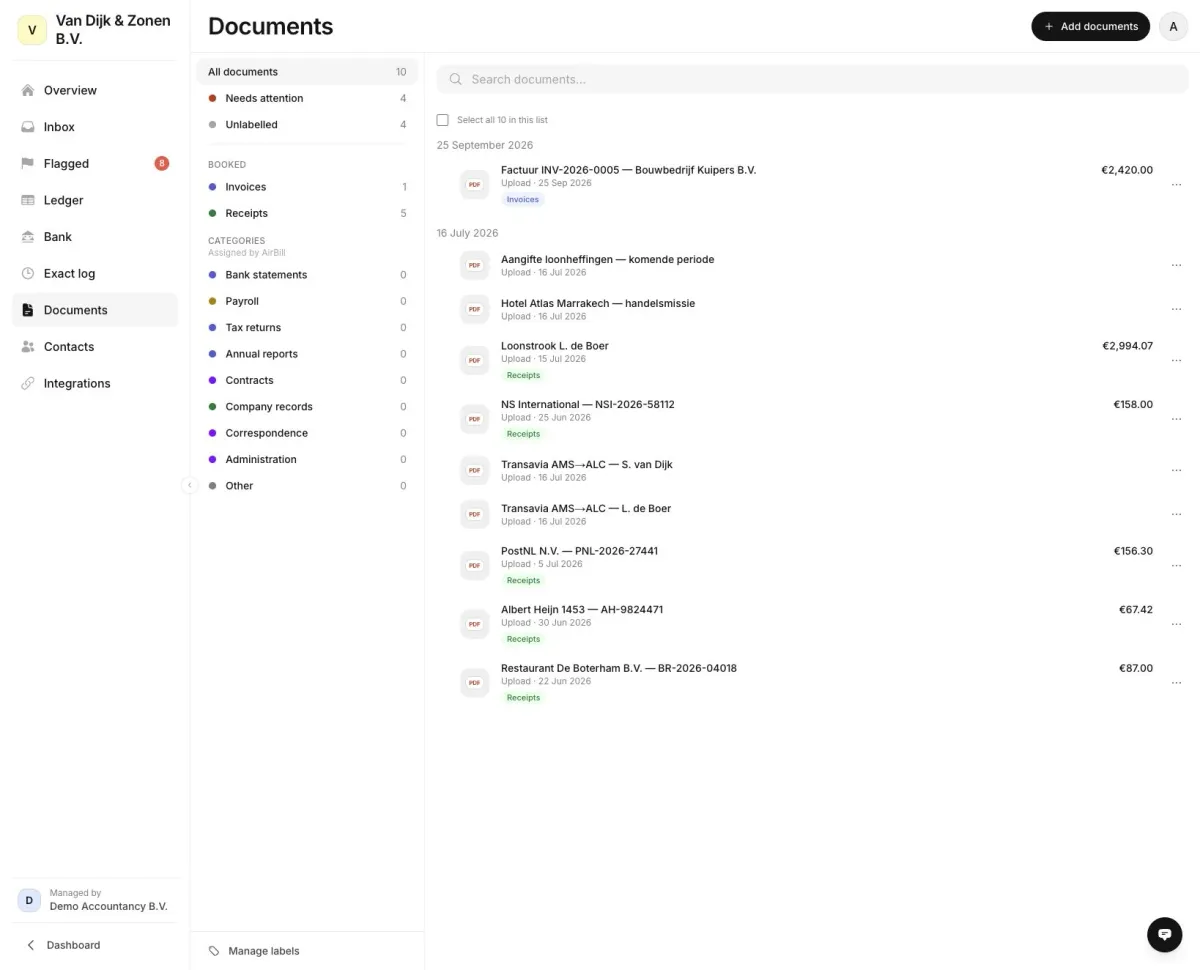The image size is (1200, 970).
Task: Click the PDF icon of Aangifte loonheffingen
Action: point(474,265)
